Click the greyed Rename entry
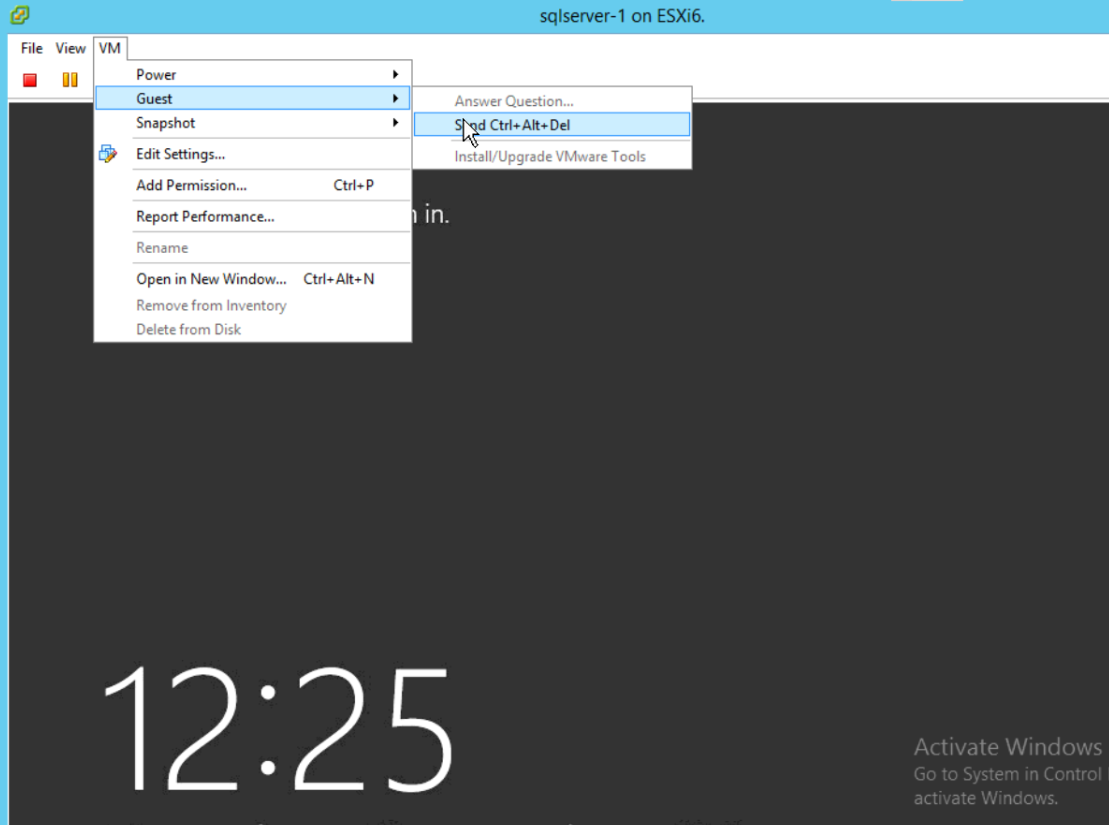The height and width of the screenshot is (825, 1109). 252,248
